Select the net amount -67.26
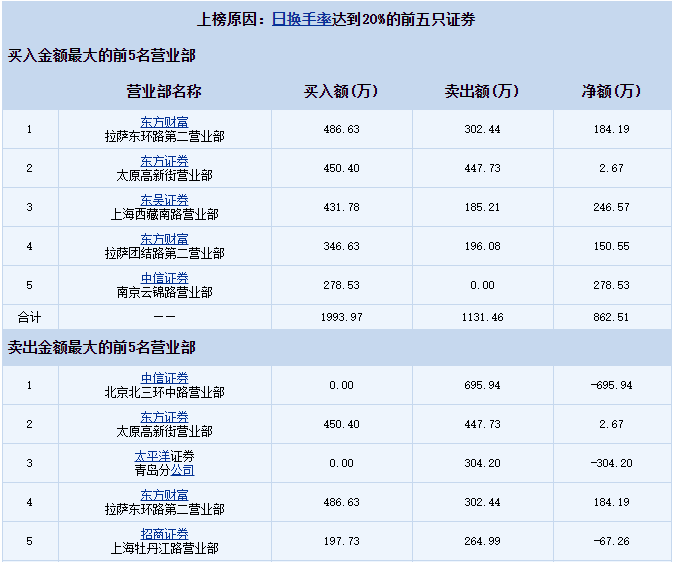 611,541
